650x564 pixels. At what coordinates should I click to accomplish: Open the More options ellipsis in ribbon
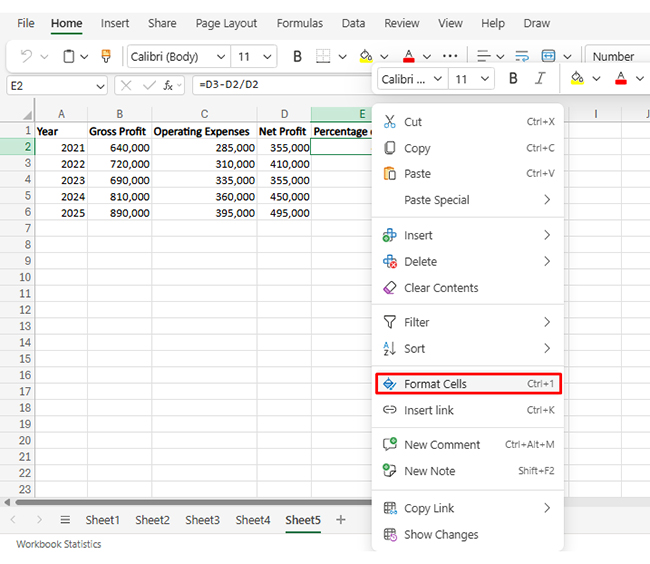[x=450, y=56]
